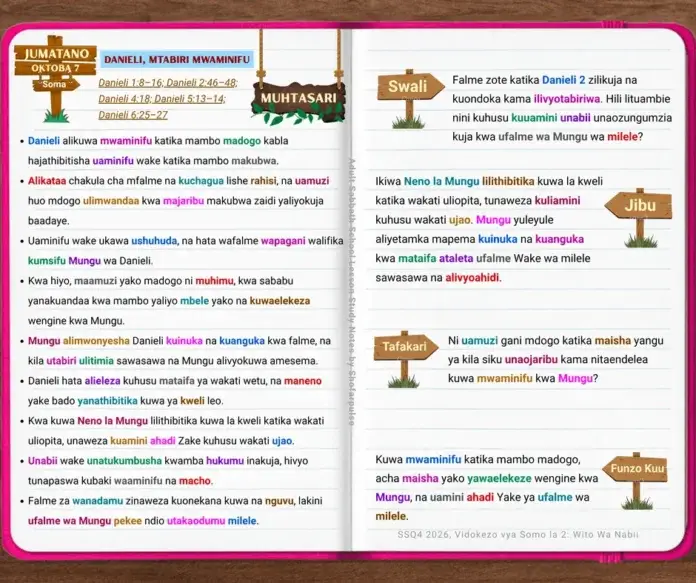Click the red word macho
The image size is (696, 583).
(x=194, y=480)
